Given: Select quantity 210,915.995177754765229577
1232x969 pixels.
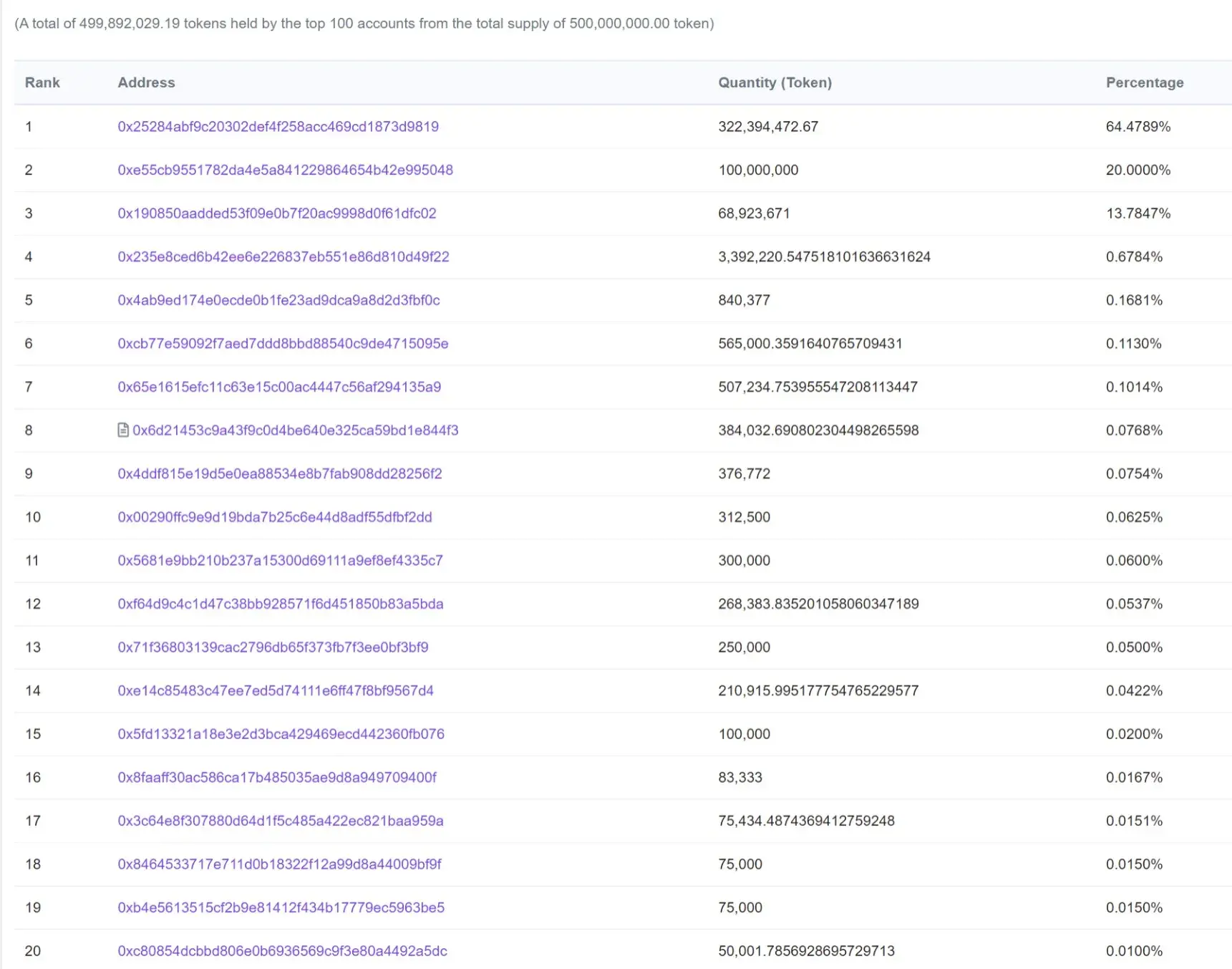Looking at the screenshot, I should pyautogui.click(x=818, y=690).
